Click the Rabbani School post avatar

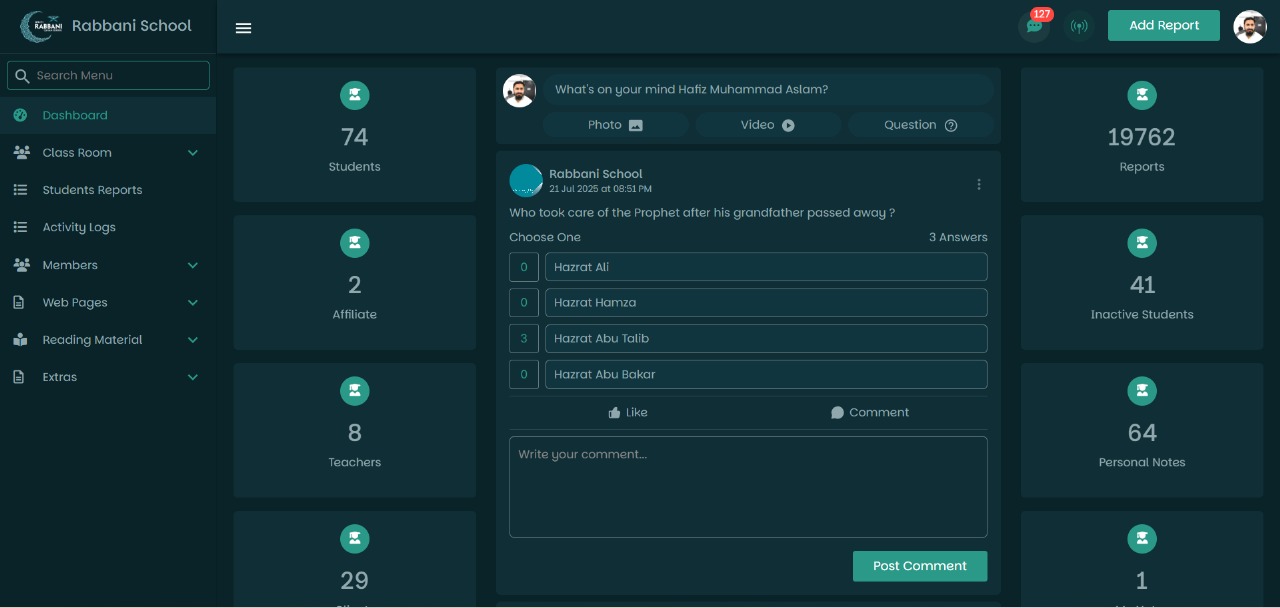(526, 181)
